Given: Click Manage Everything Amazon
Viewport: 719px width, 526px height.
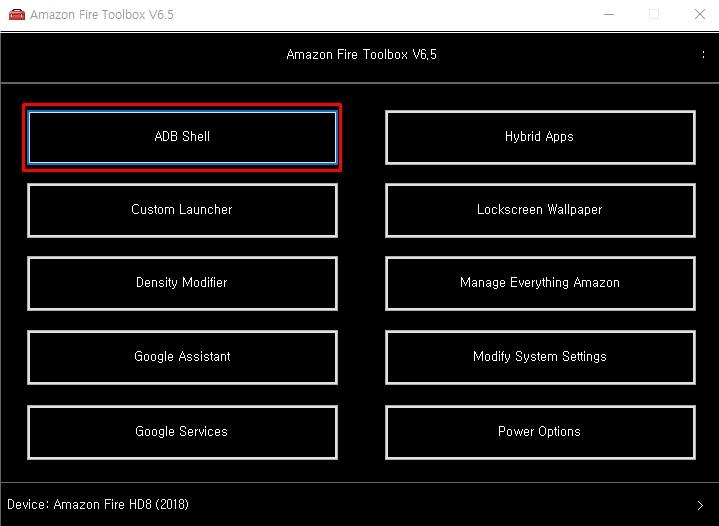Looking at the screenshot, I should point(540,283).
